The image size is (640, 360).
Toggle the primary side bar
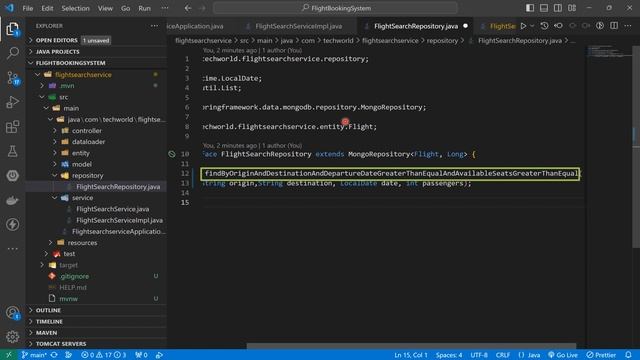coord(530,8)
